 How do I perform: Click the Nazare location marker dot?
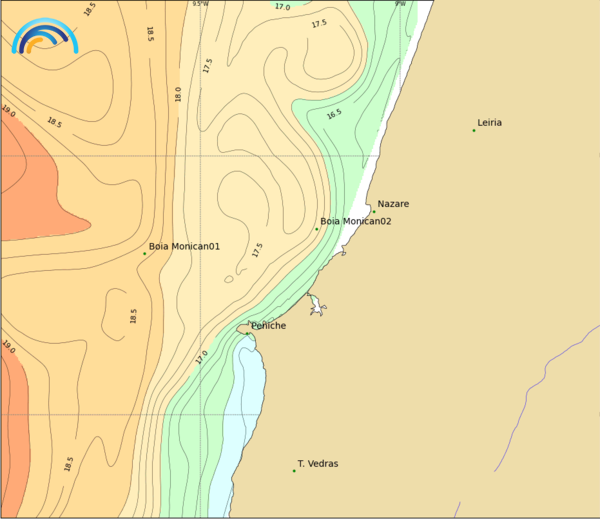[x=374, y=211]
